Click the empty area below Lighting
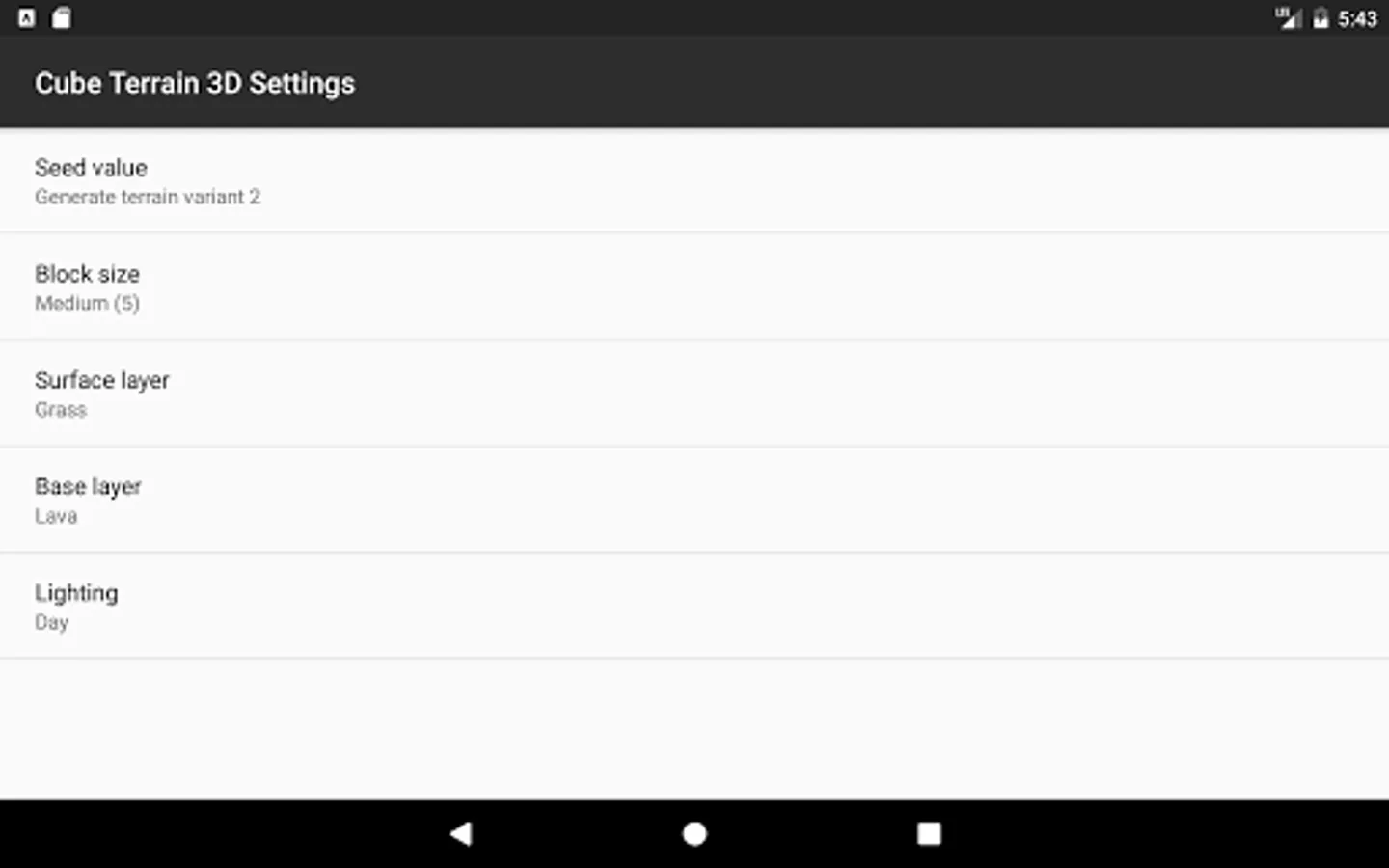Viewport: 1389px width, 868px height. 694,728
